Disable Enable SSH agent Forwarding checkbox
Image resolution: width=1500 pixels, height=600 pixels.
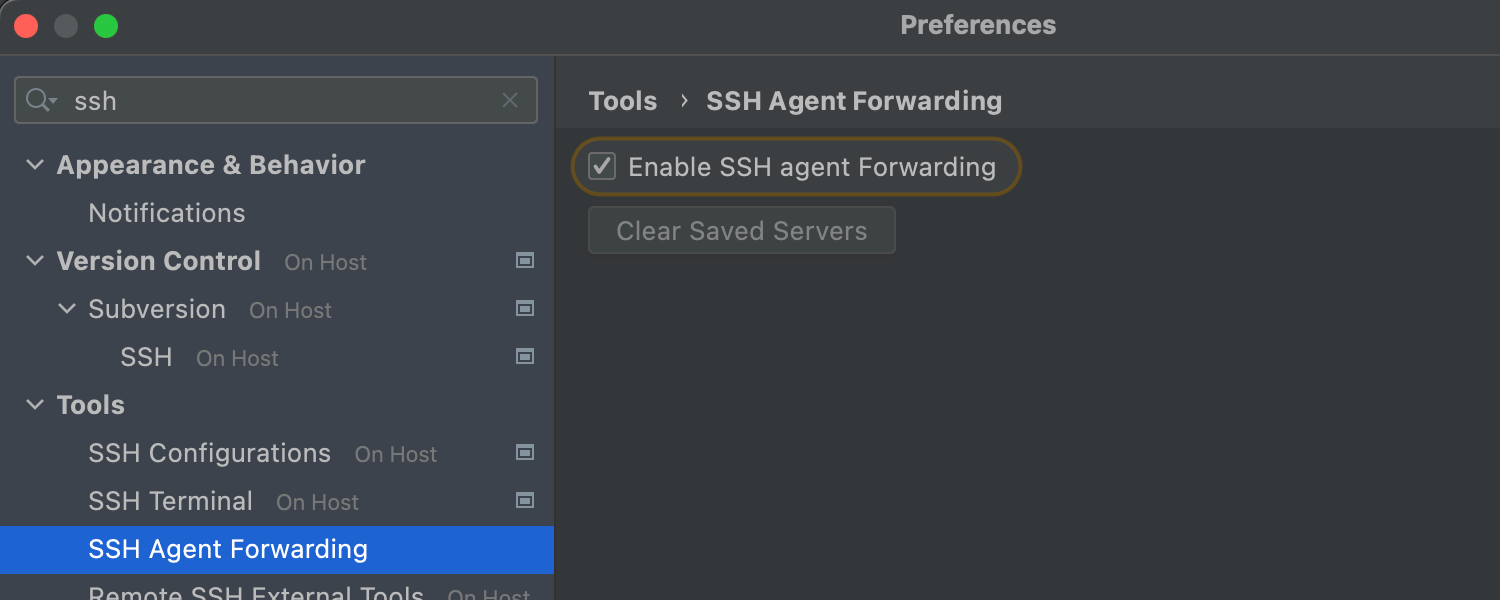point(602,166)
